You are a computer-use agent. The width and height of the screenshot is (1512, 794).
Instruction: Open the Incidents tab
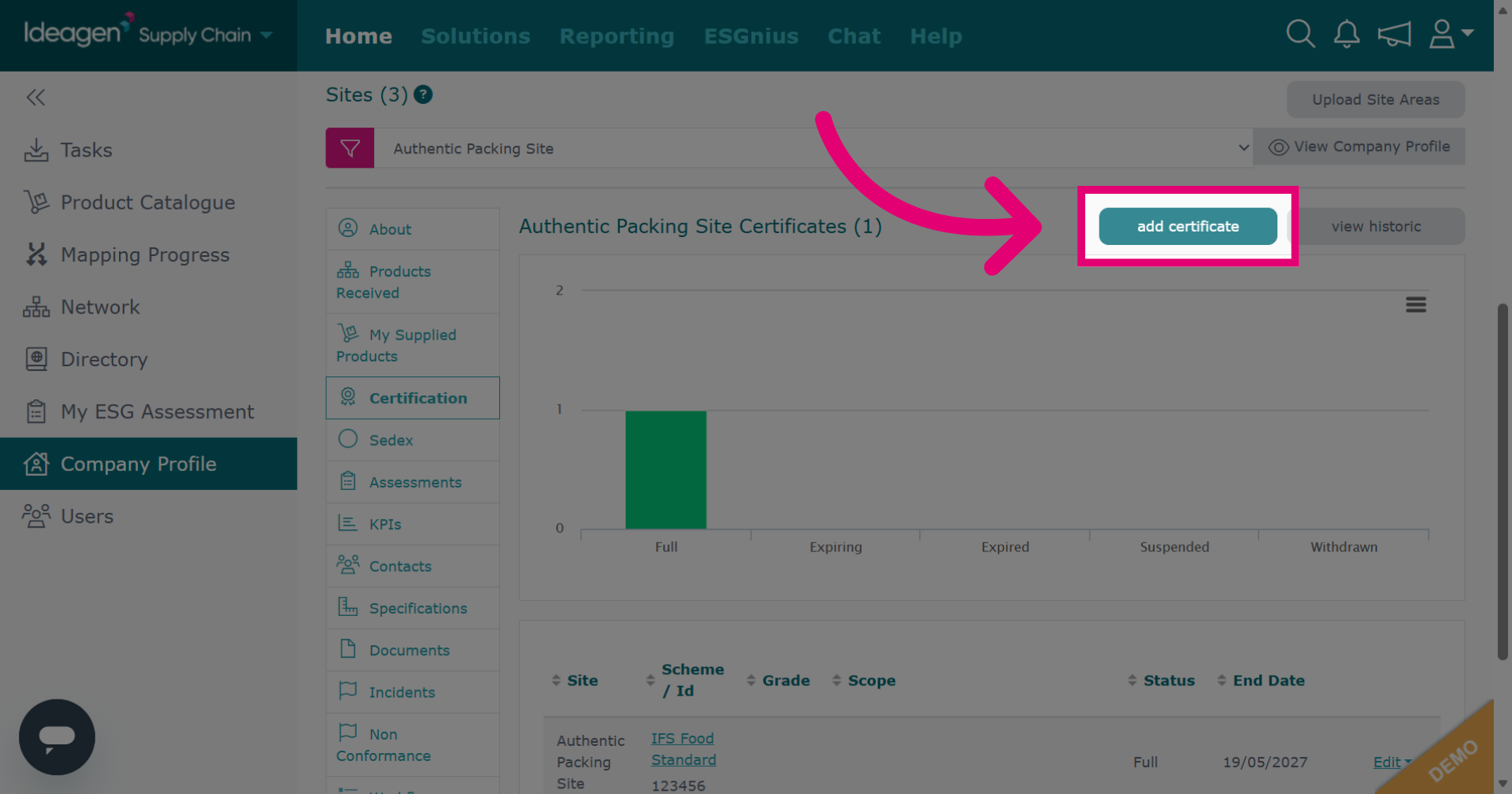click(x=413, y=692)
